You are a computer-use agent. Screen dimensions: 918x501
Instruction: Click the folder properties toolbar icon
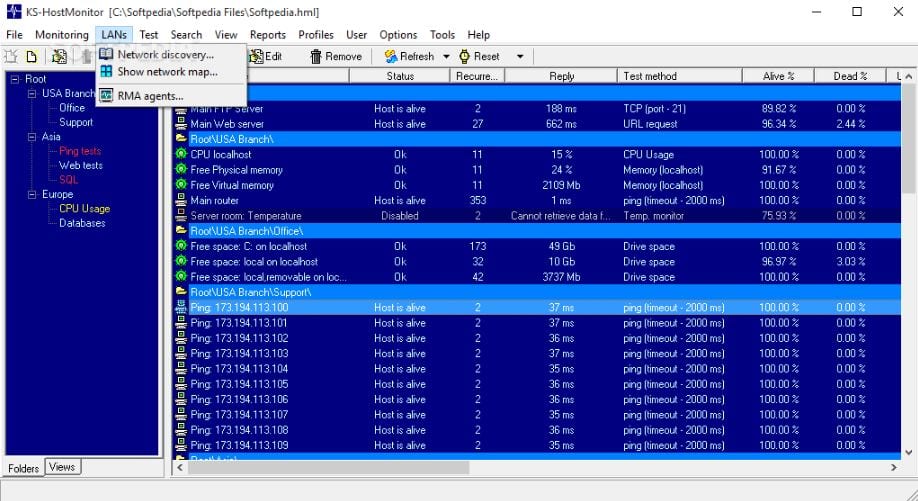[x=59, y=56]
